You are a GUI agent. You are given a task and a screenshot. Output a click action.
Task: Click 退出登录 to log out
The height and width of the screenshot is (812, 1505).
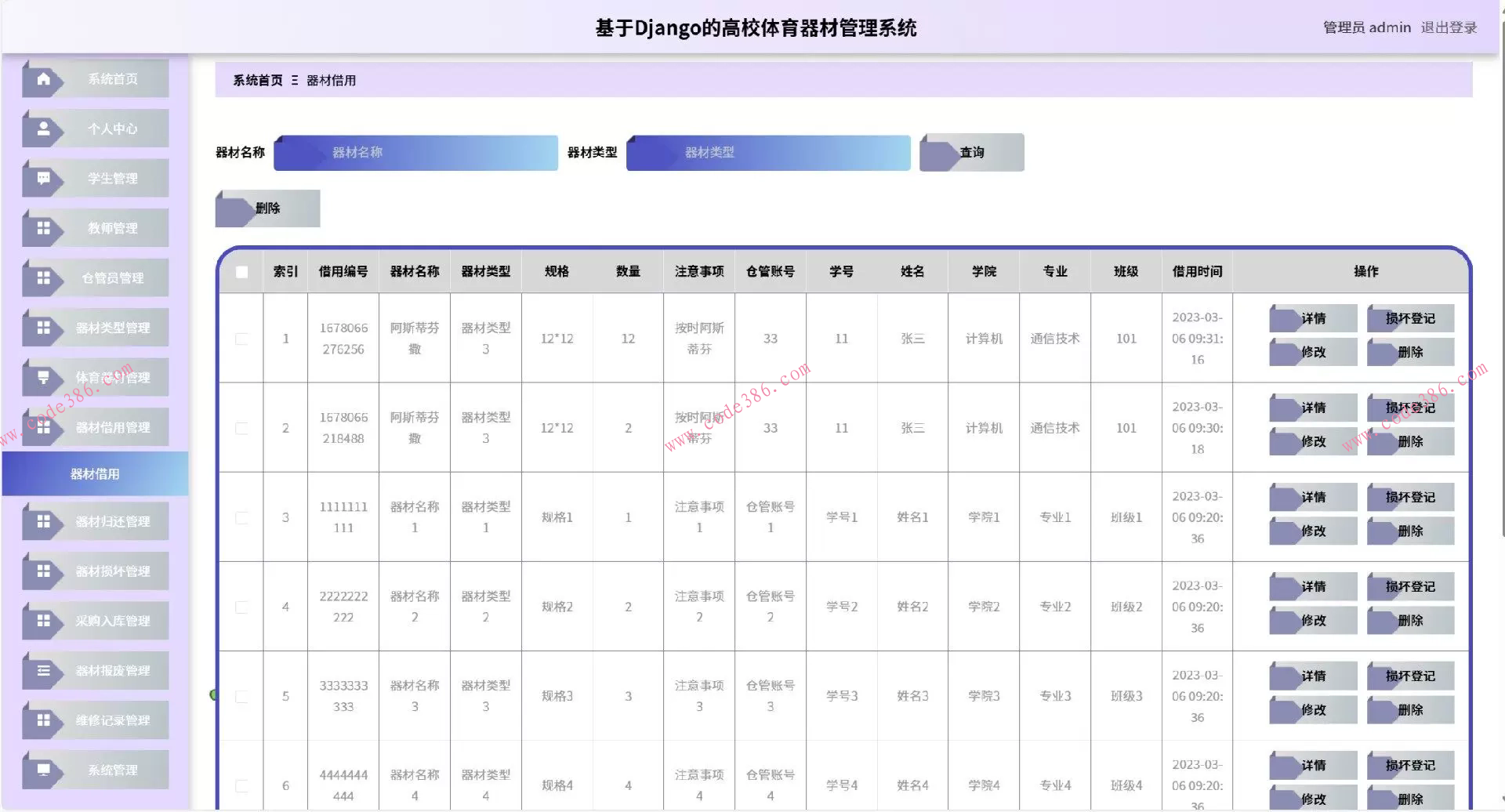coord(1449,27)
